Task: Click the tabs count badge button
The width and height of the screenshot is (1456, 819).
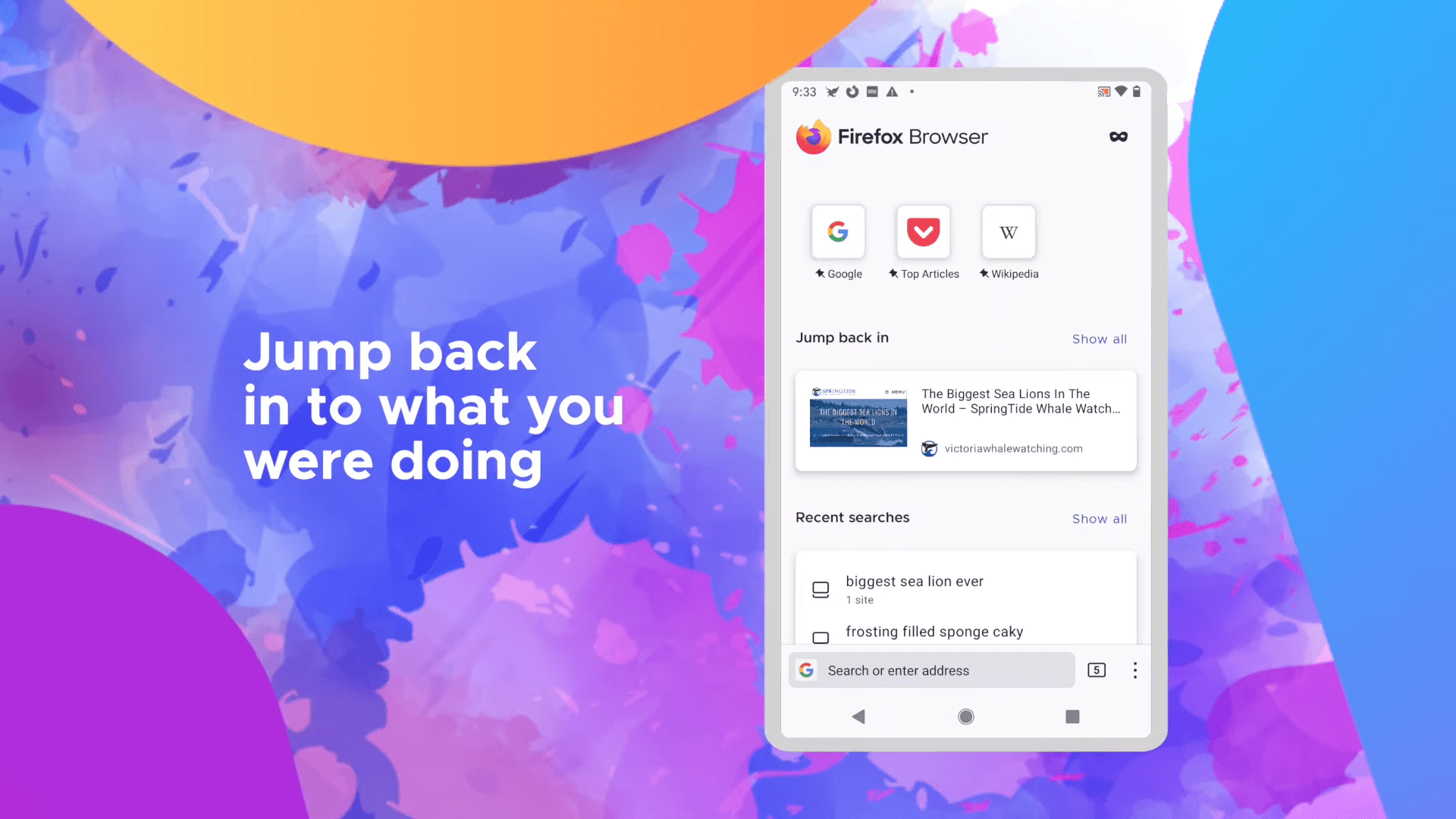Action: pos(1096,670)
